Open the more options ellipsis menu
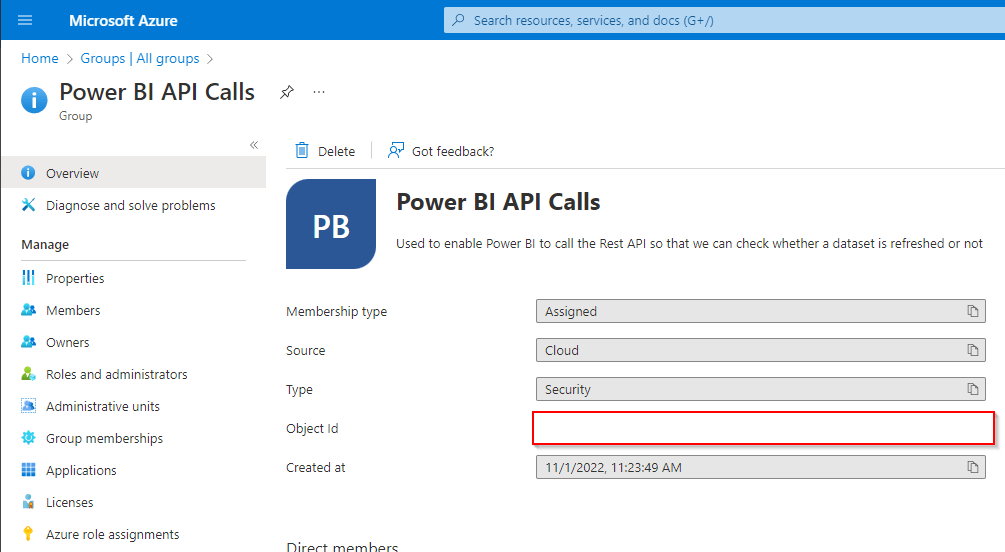 [319, 92]
